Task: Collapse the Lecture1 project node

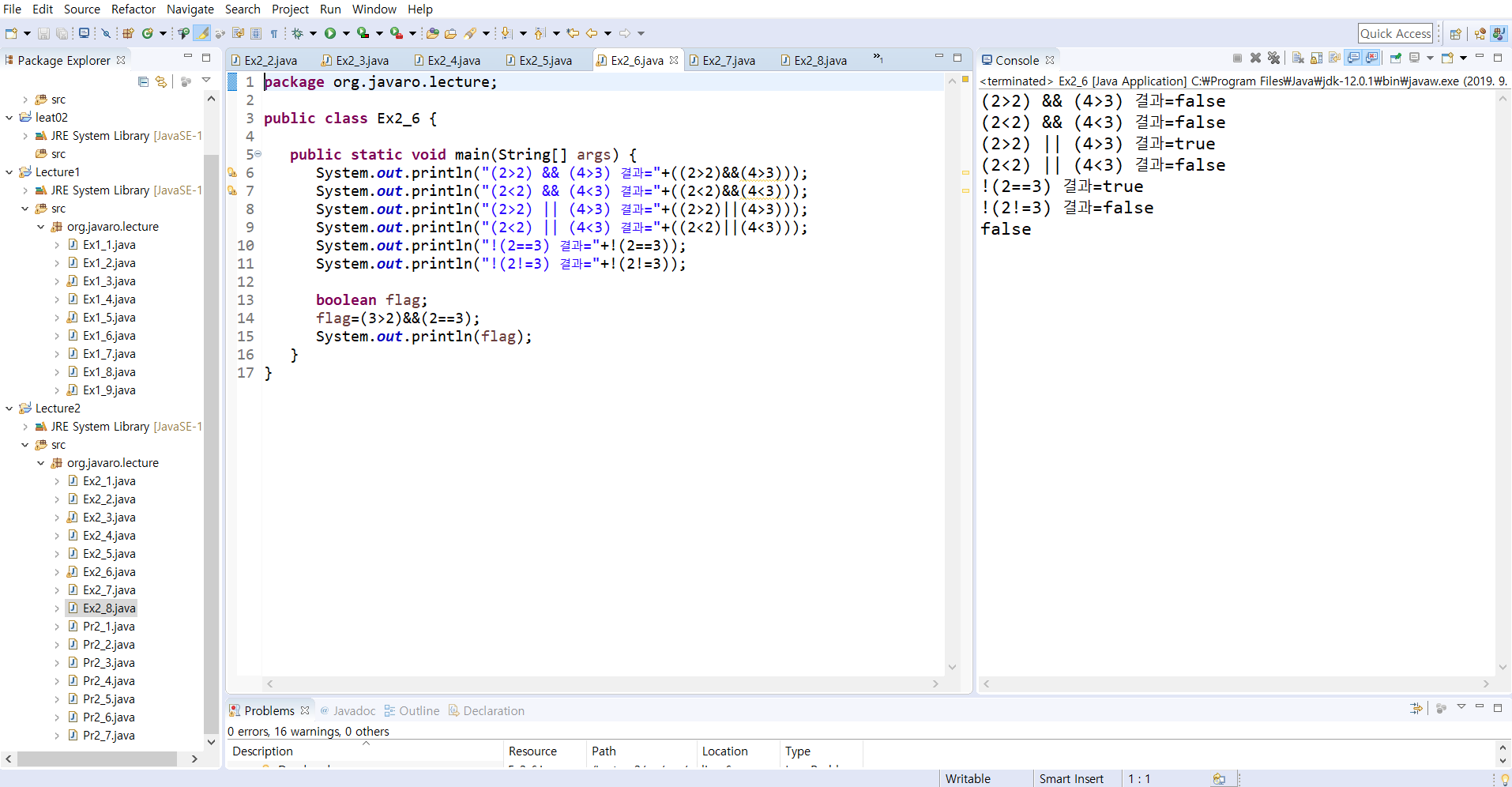Action: (9, 172)
